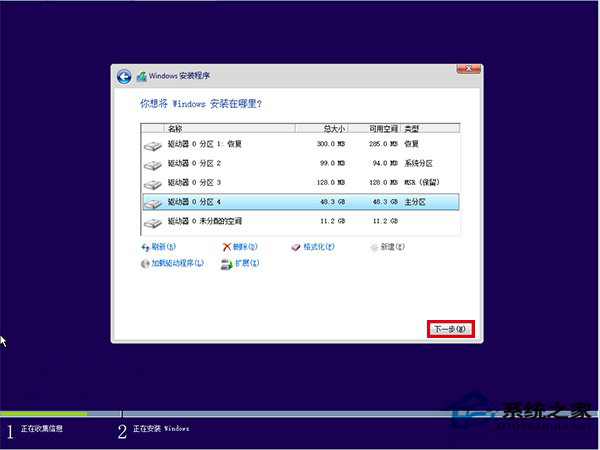Click the drive icon for 分区 3
This screenshot has height=450, width=600.
coord(153,184)
